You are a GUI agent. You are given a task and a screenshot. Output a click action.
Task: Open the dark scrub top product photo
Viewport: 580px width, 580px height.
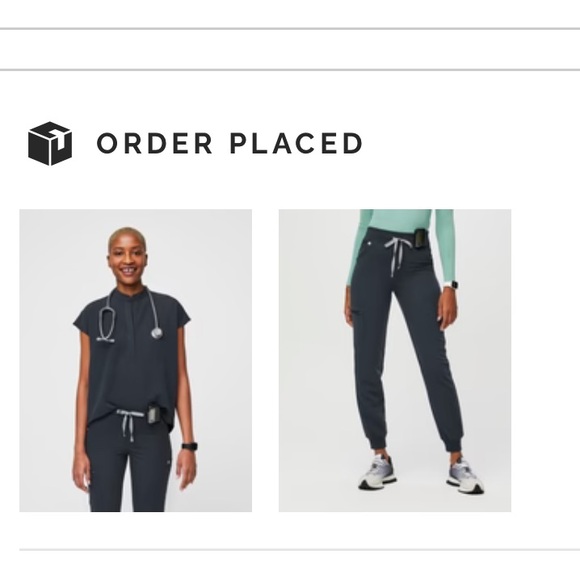click(x=136, y=361)
